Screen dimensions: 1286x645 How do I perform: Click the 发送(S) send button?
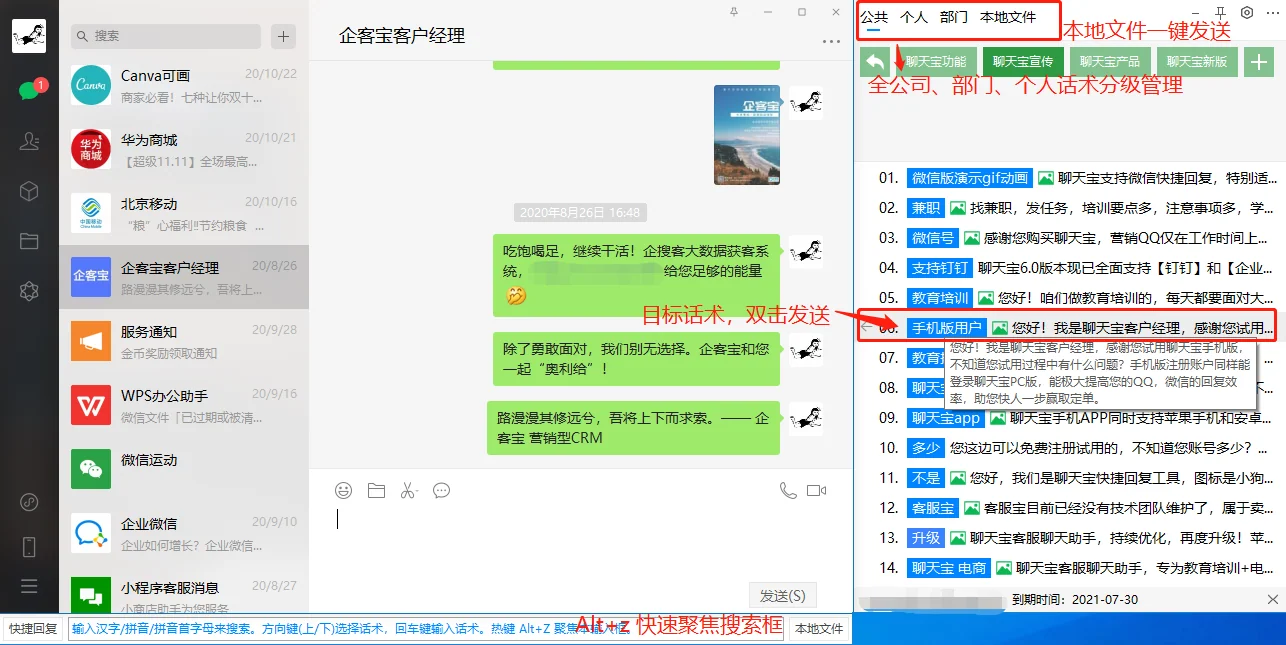tap(783, 595)
